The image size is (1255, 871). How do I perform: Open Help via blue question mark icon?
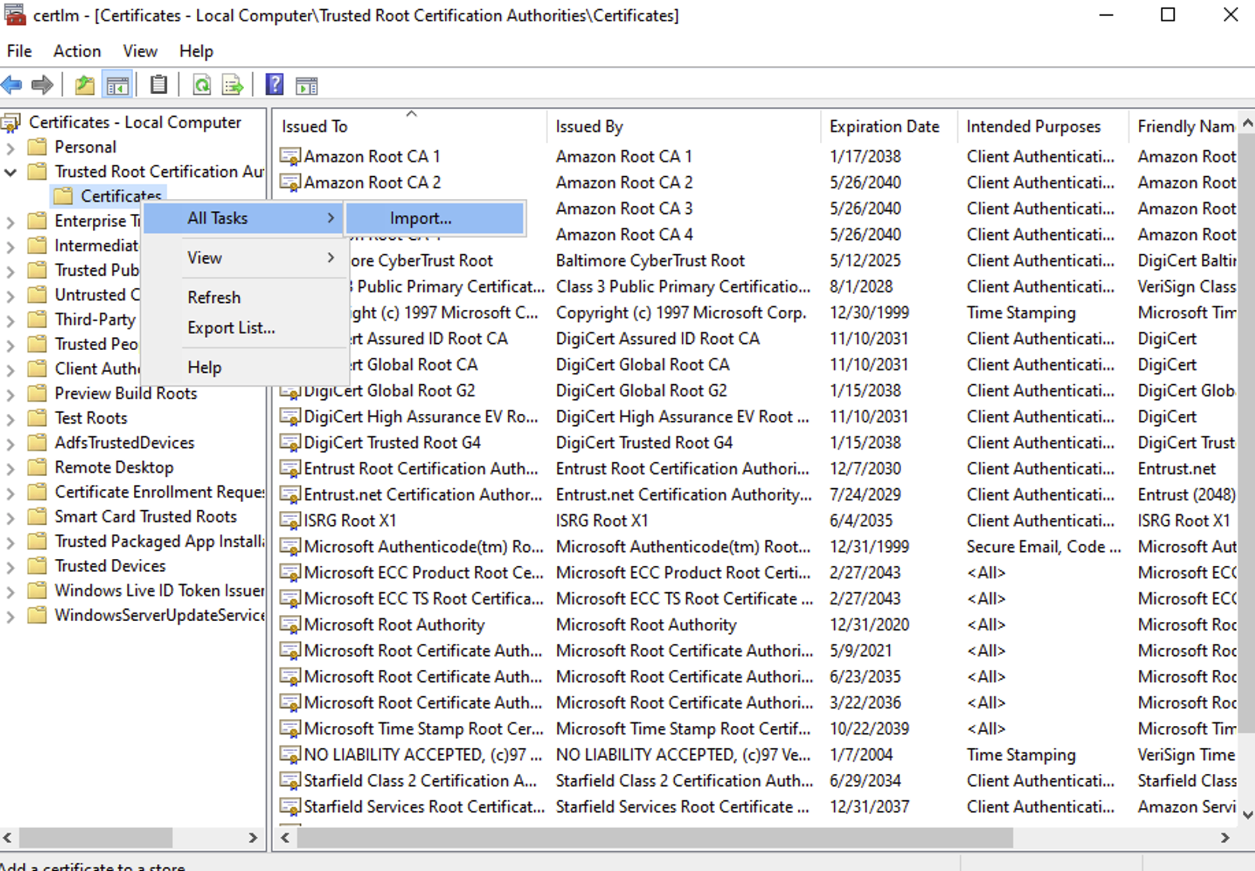click(x=275, y=86)
